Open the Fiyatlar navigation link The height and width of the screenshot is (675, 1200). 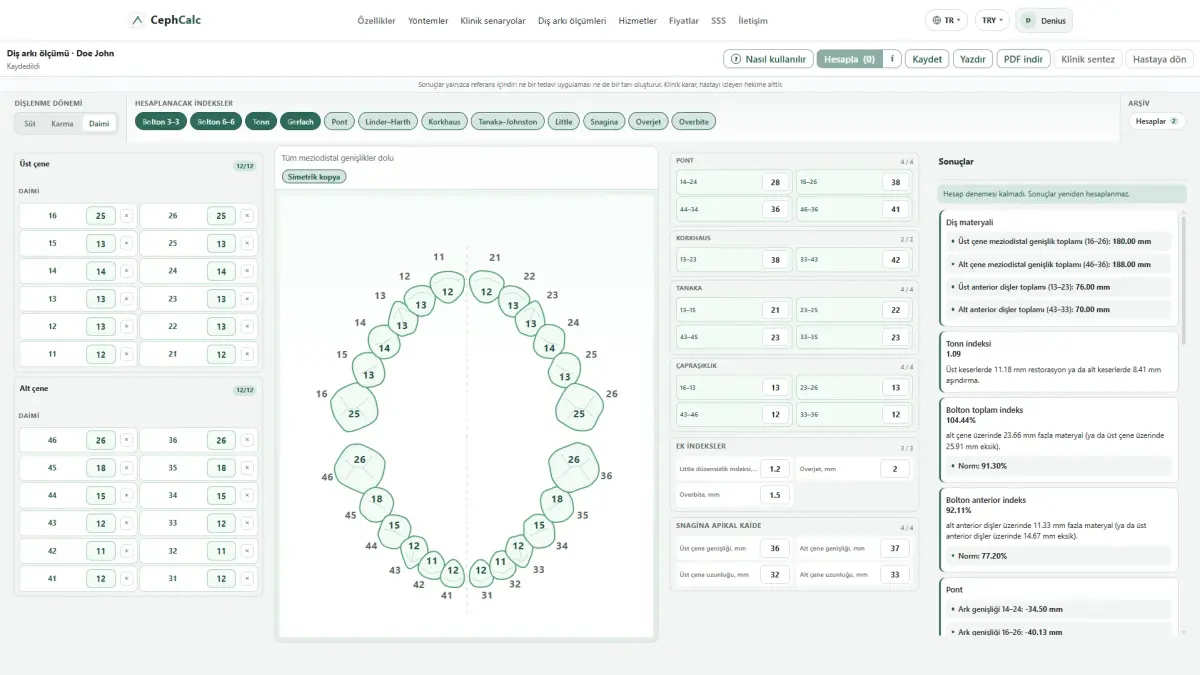(x=684, y=20)
